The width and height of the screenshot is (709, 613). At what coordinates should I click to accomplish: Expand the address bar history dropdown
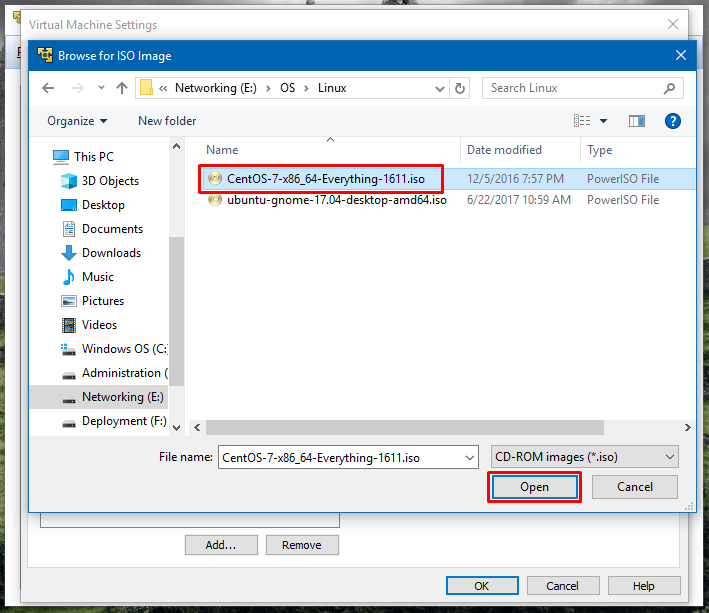click(440, 89)
